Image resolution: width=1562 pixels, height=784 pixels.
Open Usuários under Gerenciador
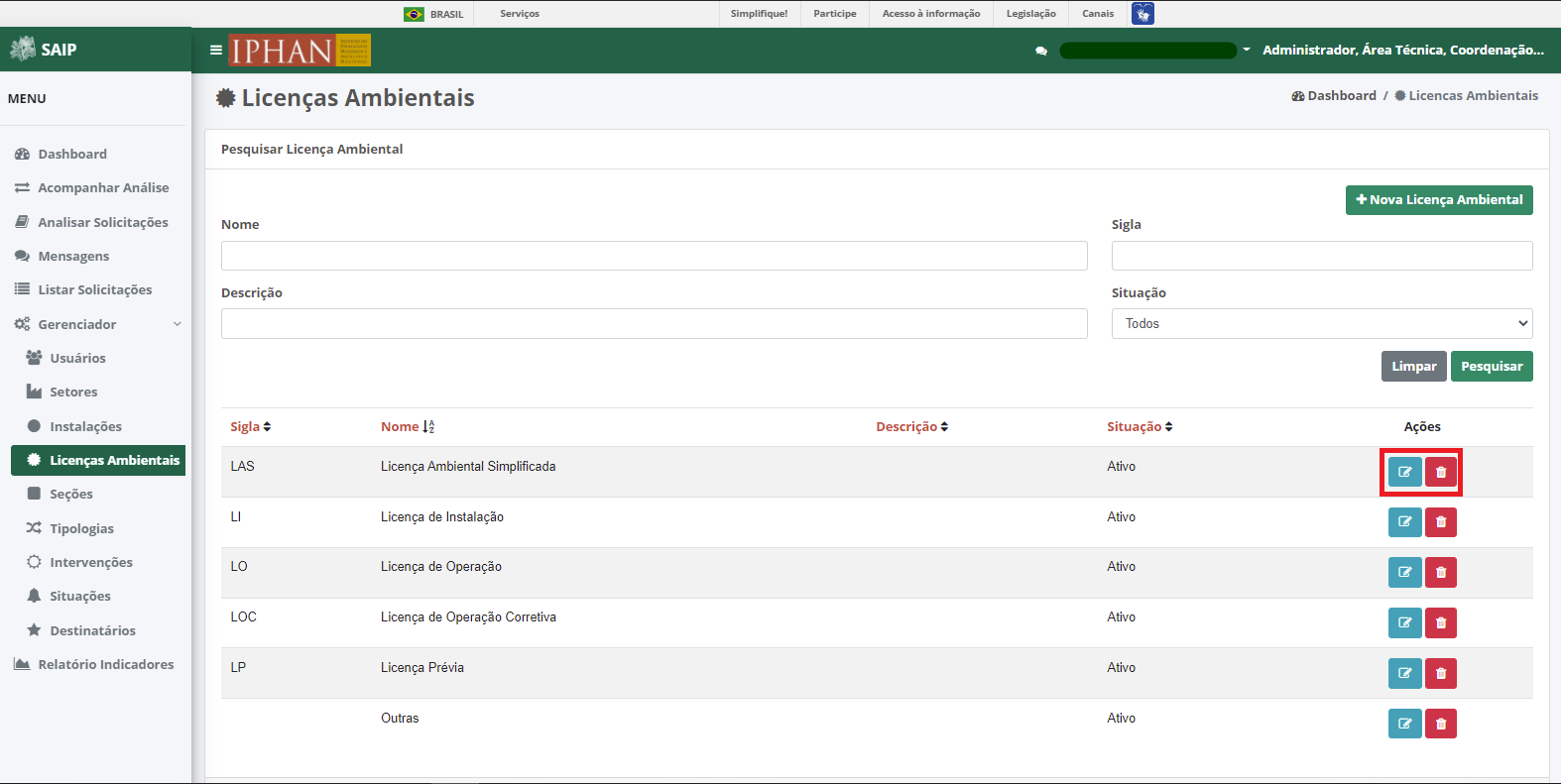point(77,358)
